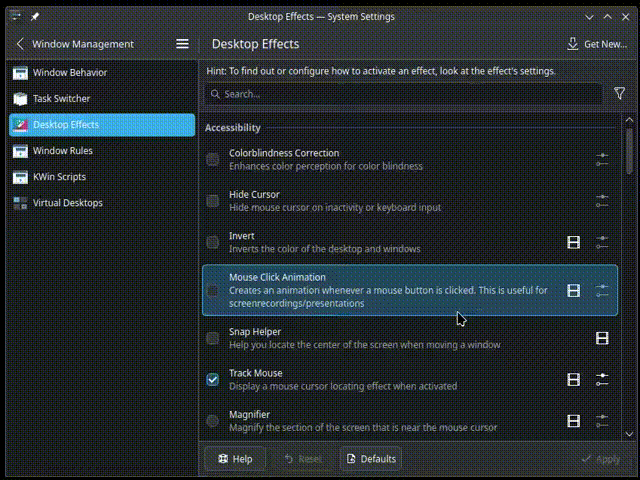Click Virtual Desktops sidebar icon

tap(20, 203)
